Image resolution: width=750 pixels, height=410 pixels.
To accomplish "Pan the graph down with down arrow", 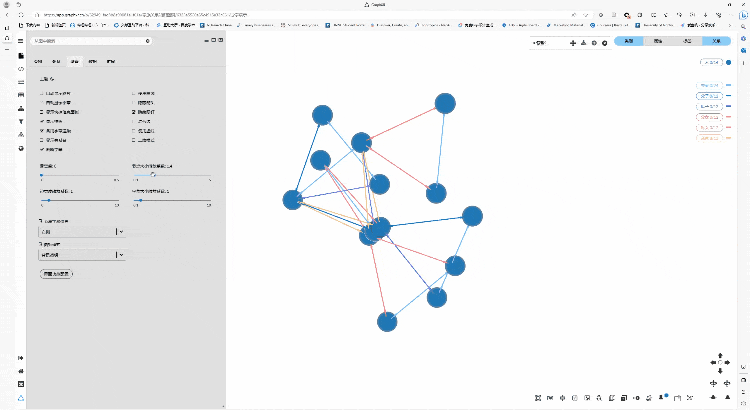I will [720, 370].
